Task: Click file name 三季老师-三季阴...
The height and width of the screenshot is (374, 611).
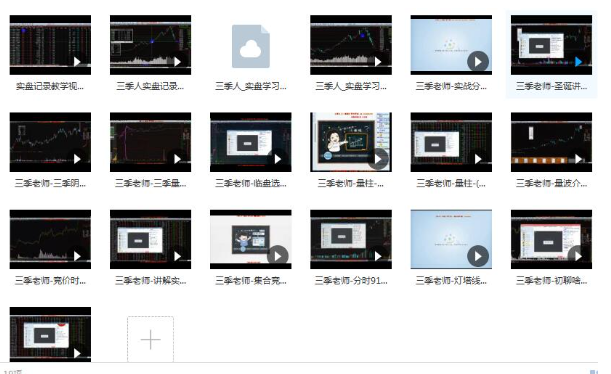Action: click(x=50, y=183)
